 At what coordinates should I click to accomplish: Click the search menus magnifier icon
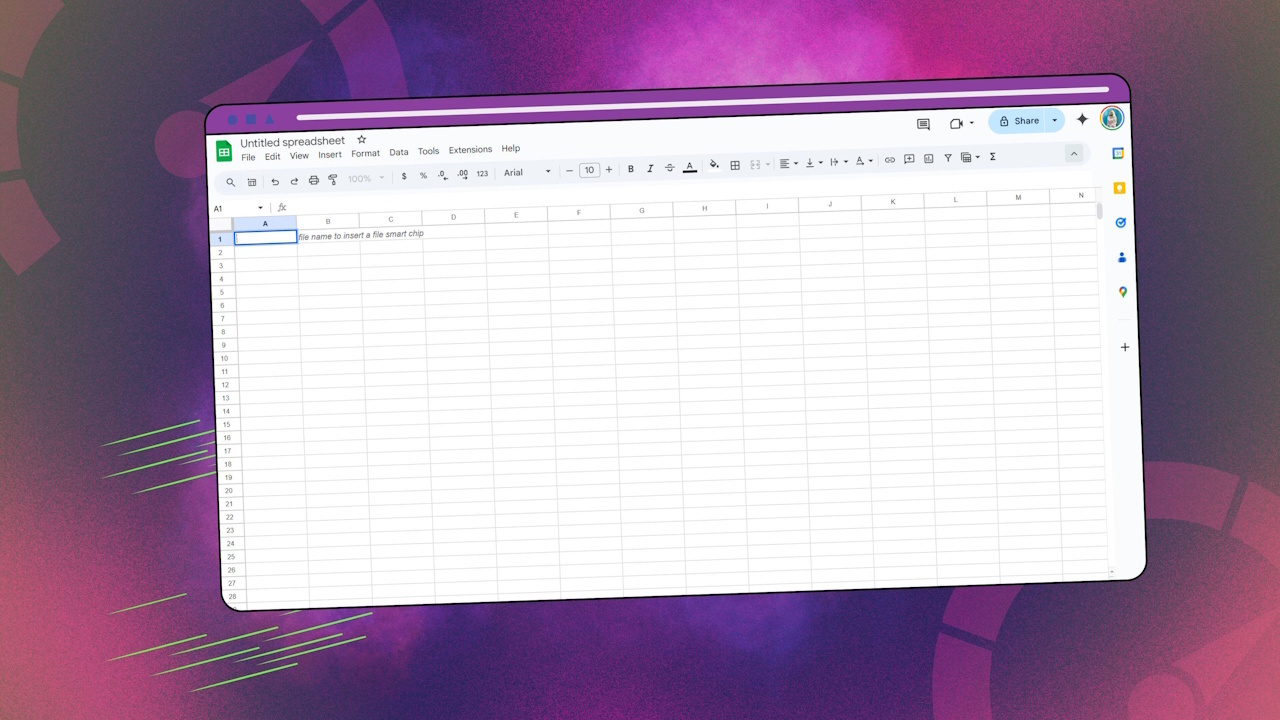click(231, 182)
